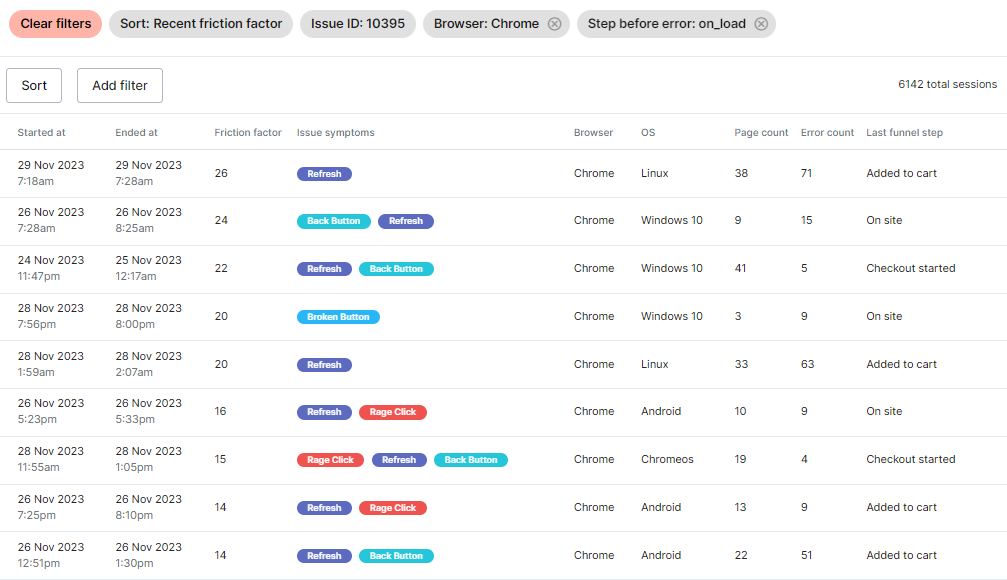Remove the Step before error: on_load filter X icon
Screen dimensions: 1007x580
pyautogui.click(x=761, y=24)
